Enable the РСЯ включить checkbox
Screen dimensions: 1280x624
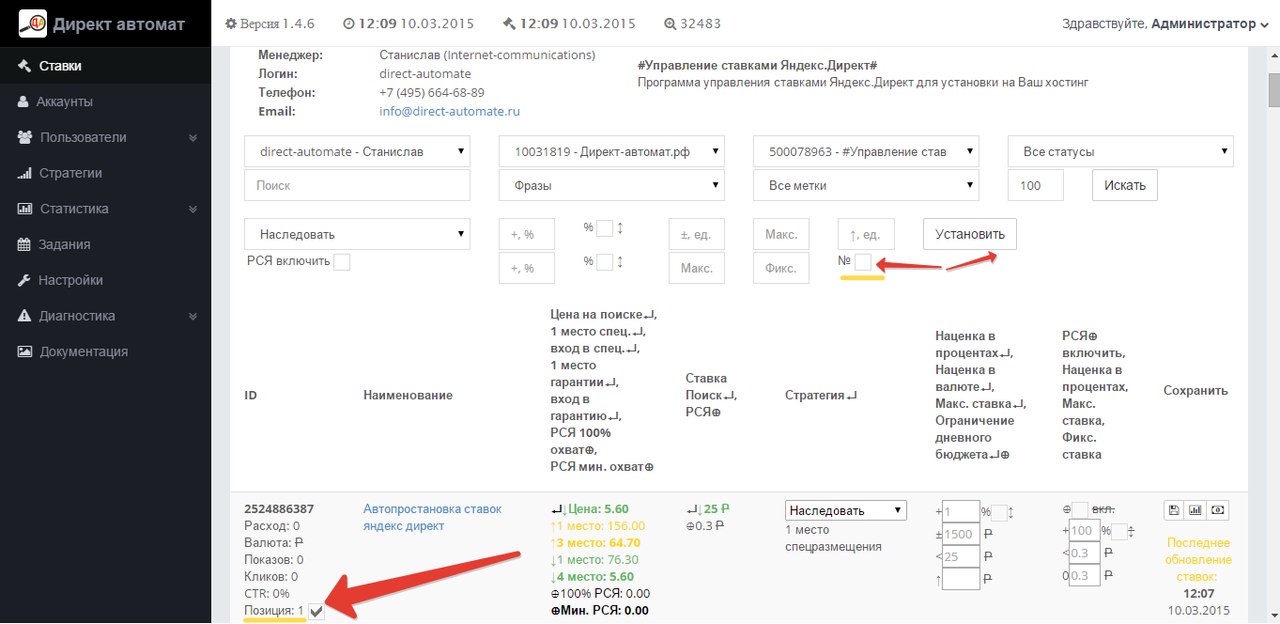tap(342, 262)
